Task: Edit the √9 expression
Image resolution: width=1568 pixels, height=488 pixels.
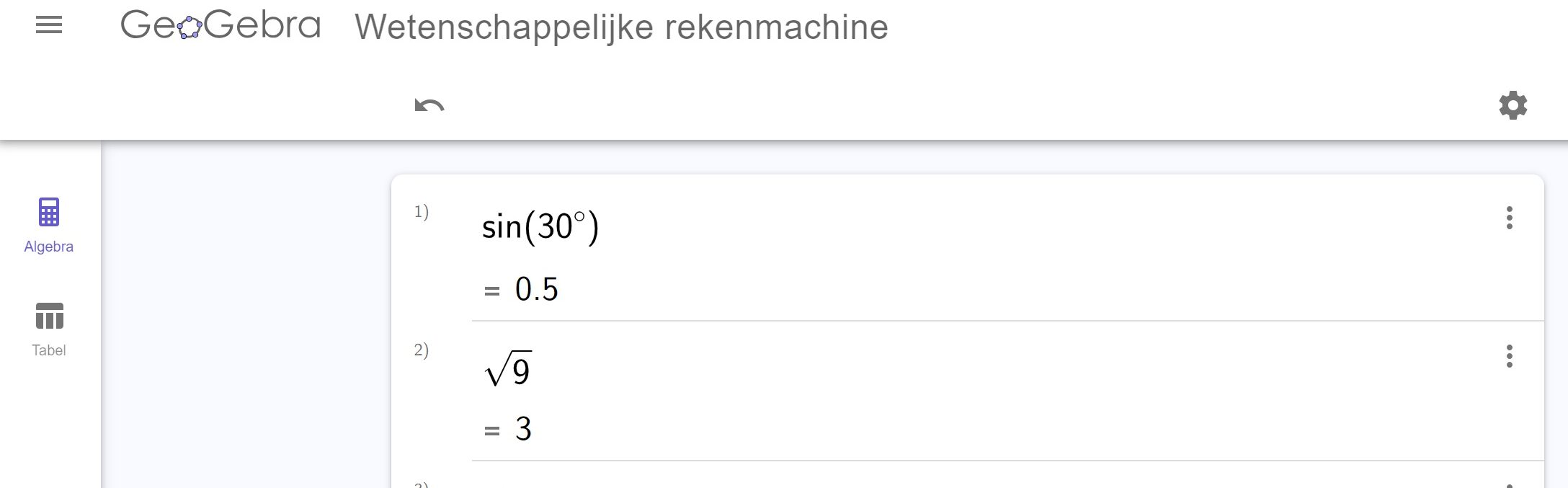Action: (x=509, y=370)
